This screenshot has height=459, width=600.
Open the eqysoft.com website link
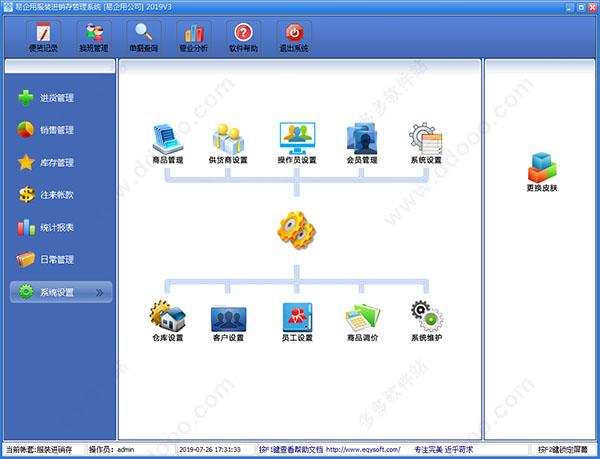[x=363, y=449]
